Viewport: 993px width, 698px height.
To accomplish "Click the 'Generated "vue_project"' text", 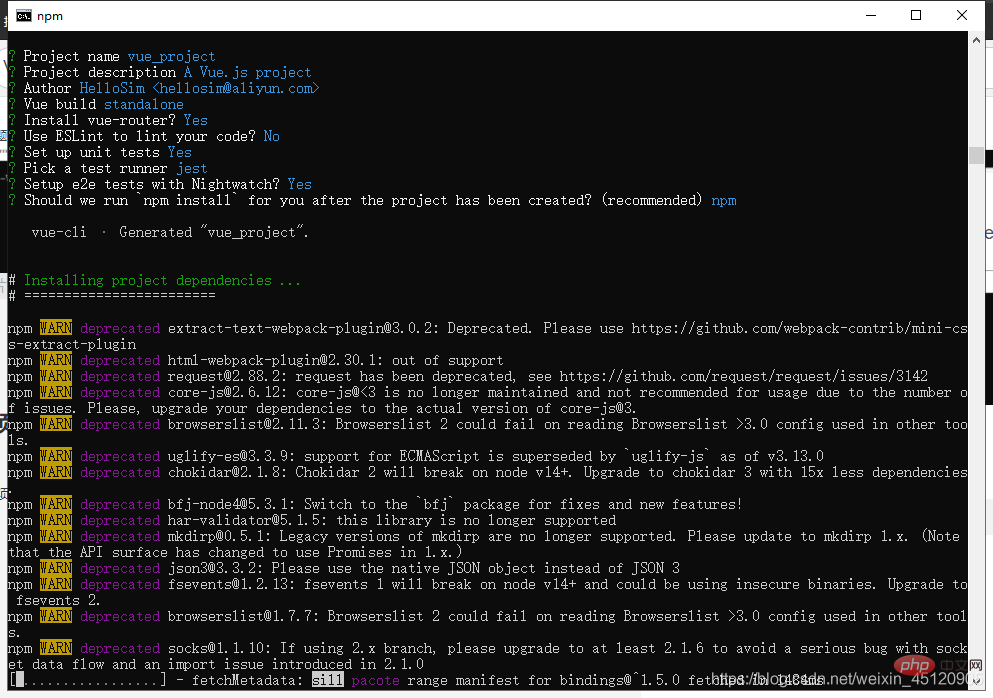I will [x=213, y=232].
